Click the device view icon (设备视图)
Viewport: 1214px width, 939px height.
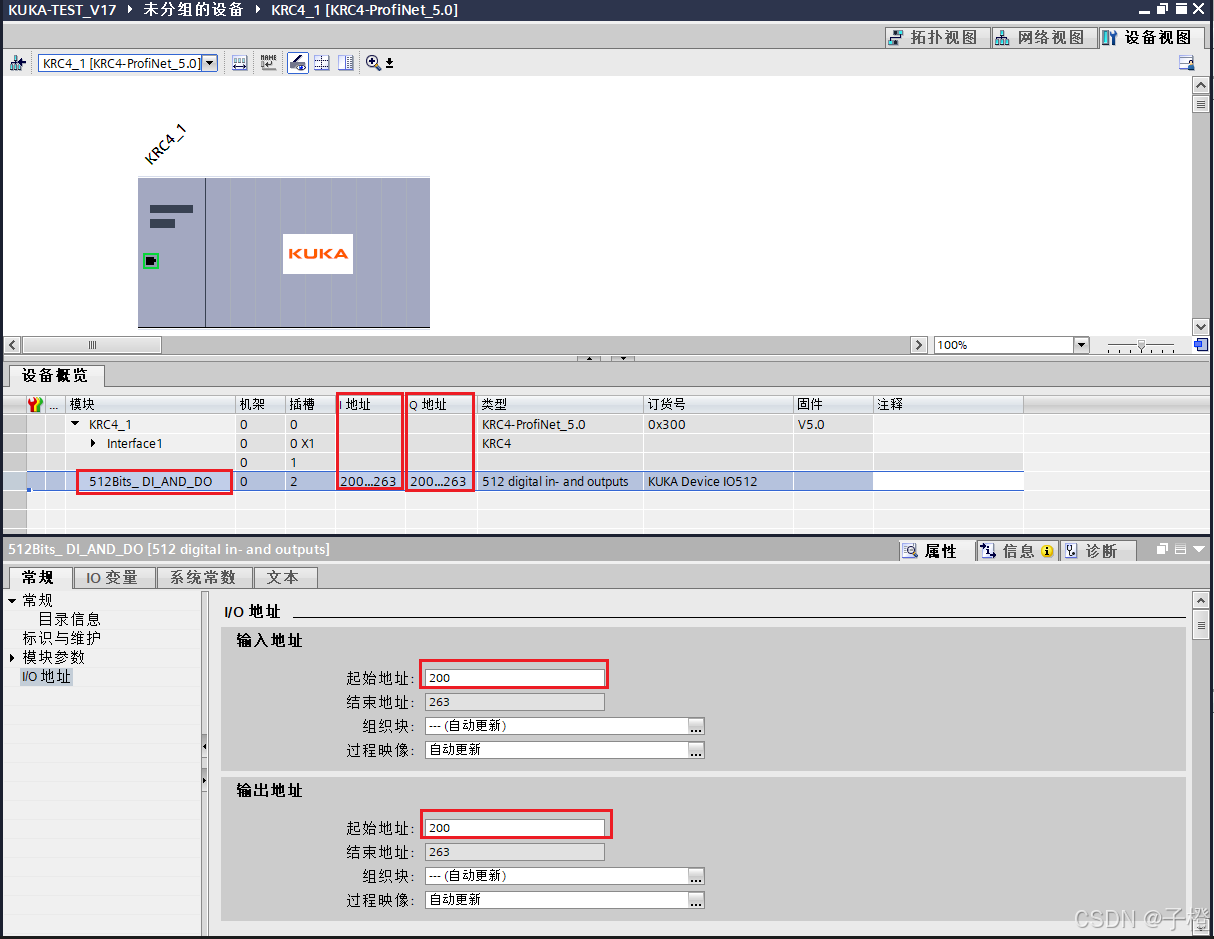pyautogui.click(x=1148, y=37)
